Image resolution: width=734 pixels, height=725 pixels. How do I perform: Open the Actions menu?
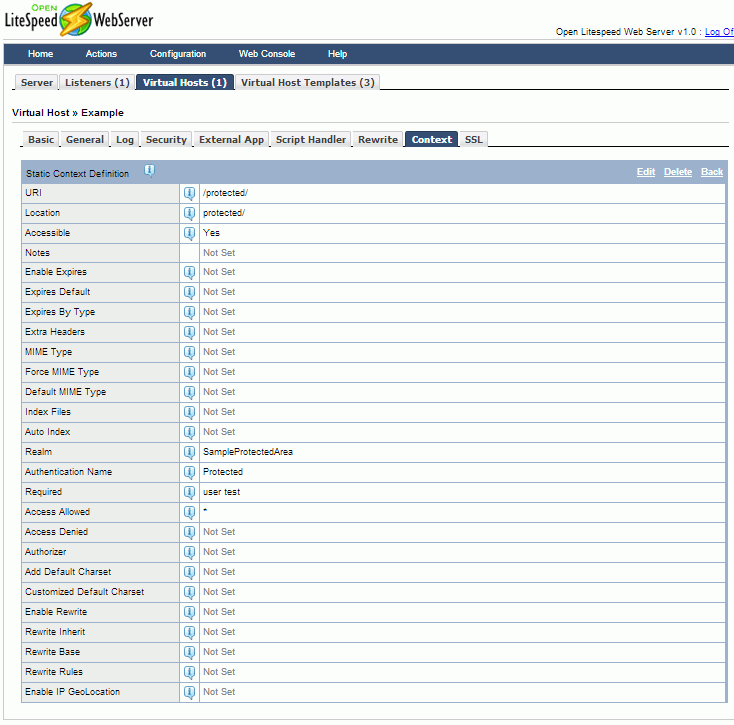coord(101,54)
